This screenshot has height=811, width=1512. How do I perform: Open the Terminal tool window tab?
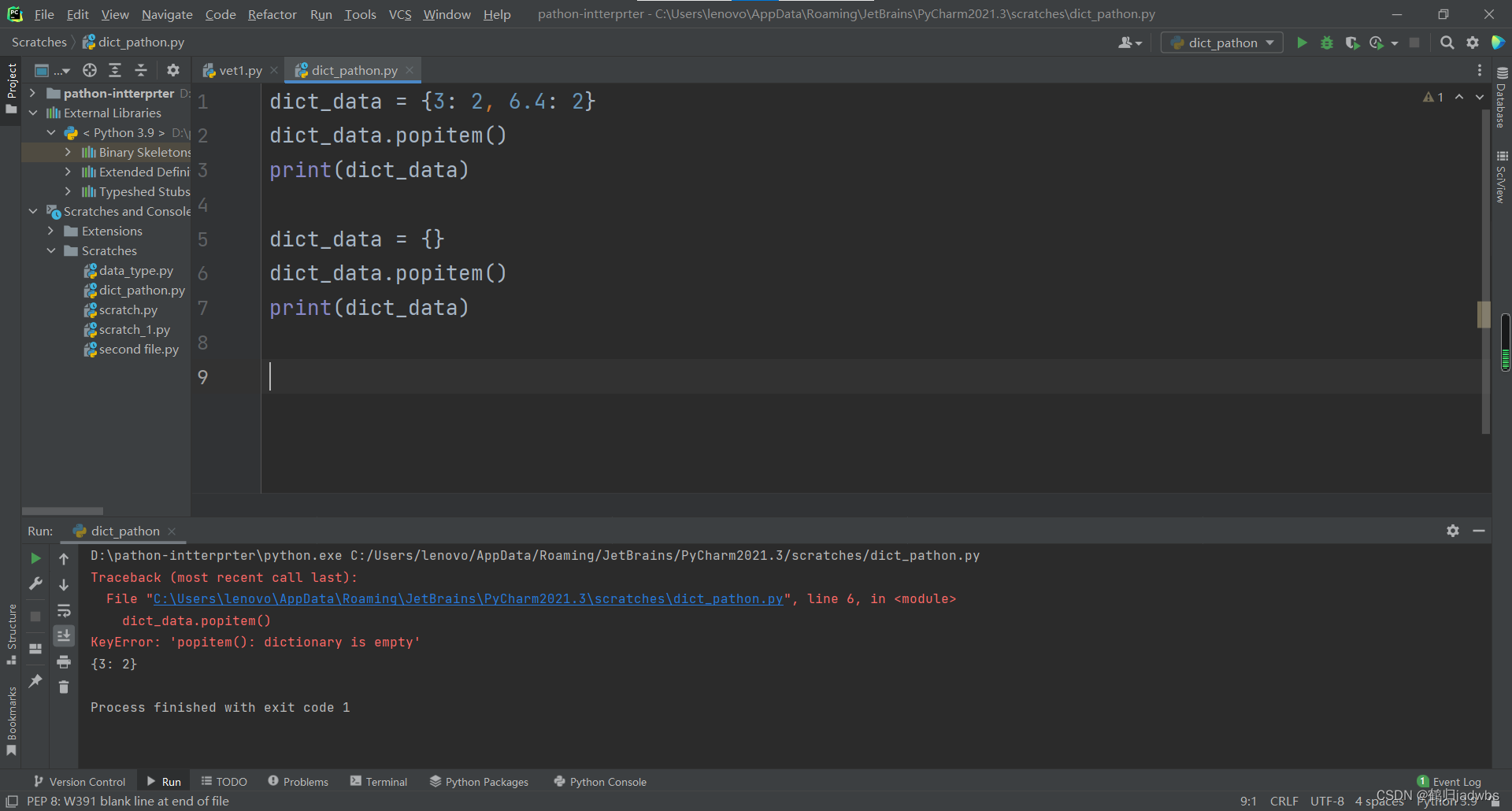pyautogui.click(x=379, y=781)
